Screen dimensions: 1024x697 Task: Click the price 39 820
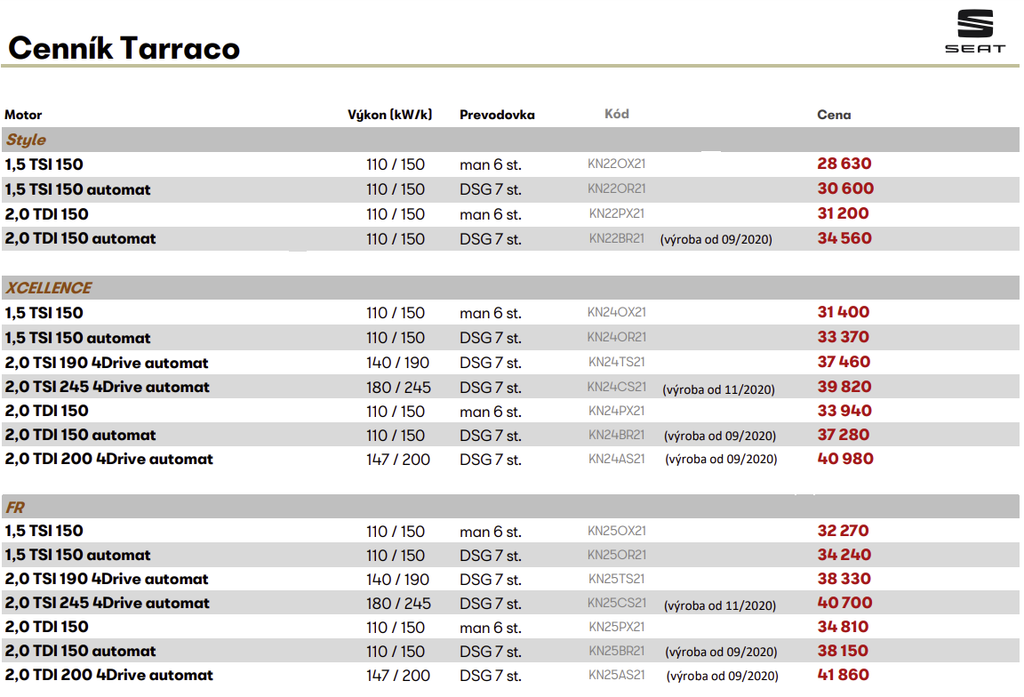click(x=844, y=387)
